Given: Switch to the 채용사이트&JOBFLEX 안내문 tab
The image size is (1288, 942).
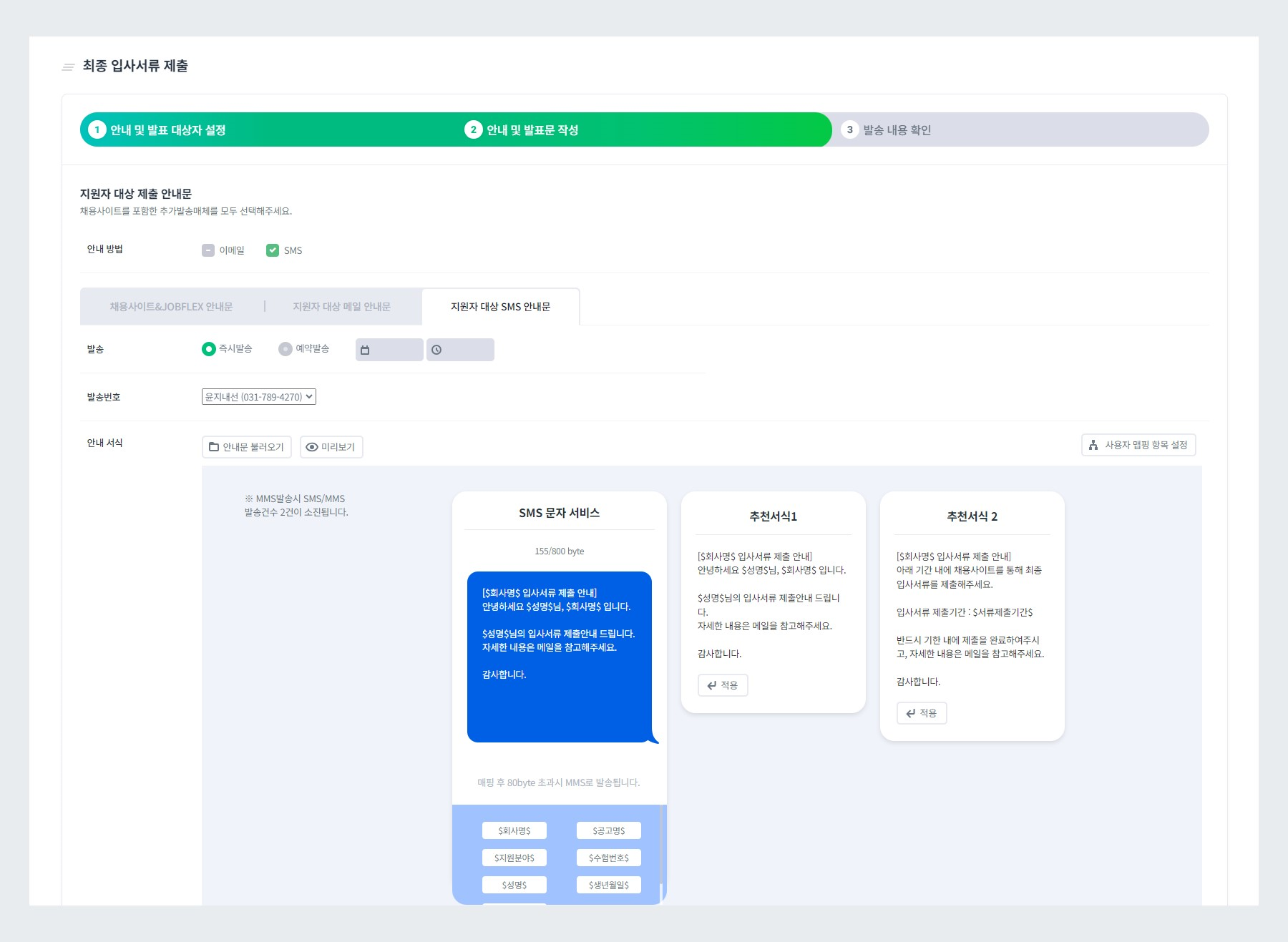Looking at the screenshot, I should coord(171,307).
